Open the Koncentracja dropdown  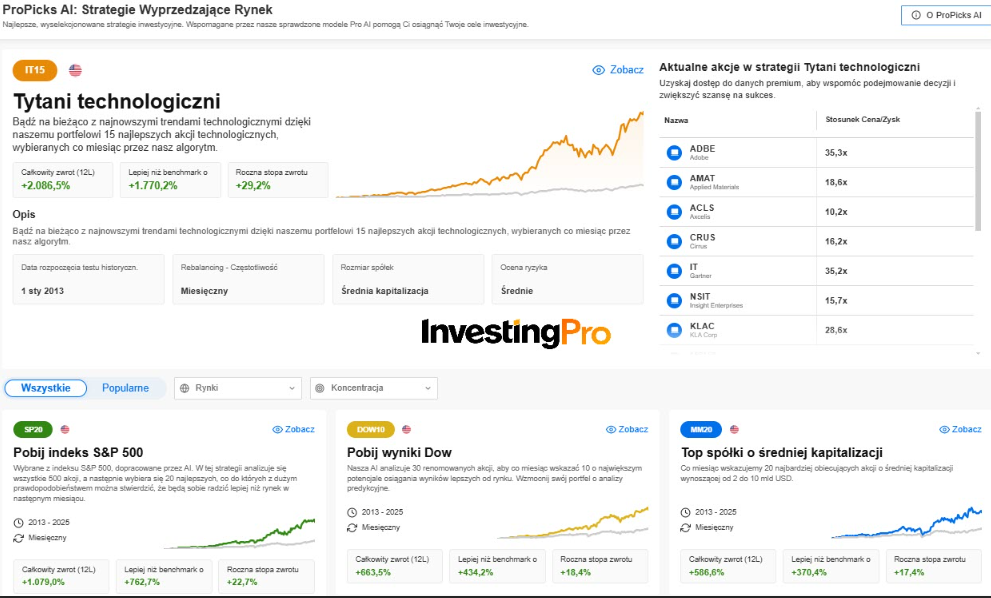coord(374,388)
